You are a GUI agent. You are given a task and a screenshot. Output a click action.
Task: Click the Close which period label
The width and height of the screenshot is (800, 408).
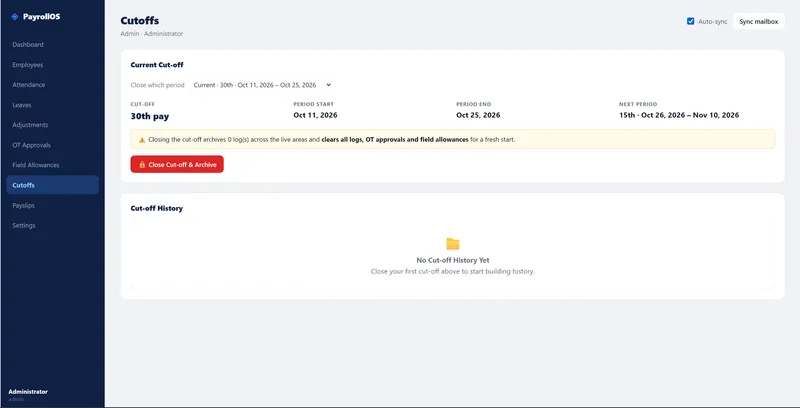click(x=157, y=85)
